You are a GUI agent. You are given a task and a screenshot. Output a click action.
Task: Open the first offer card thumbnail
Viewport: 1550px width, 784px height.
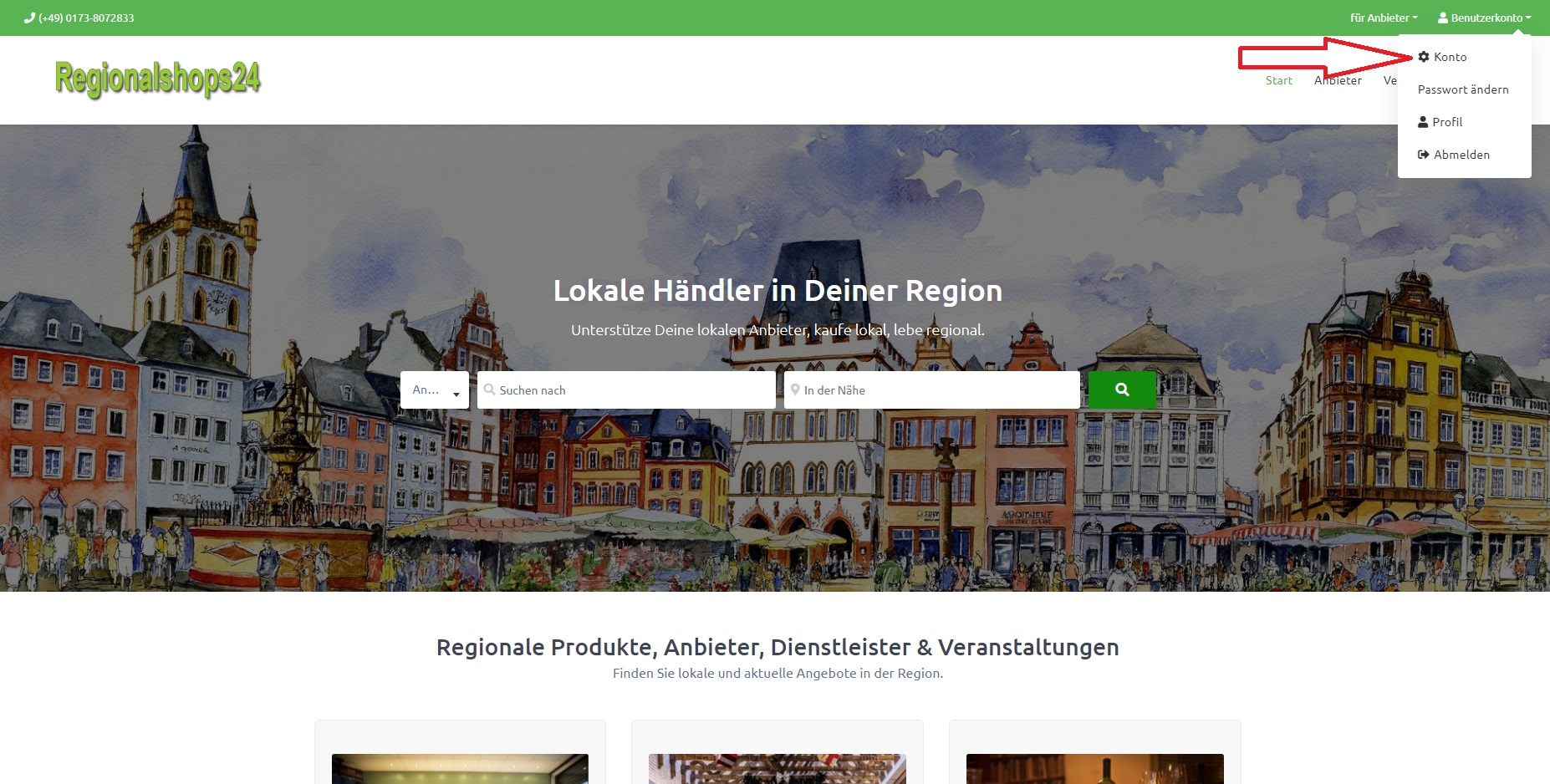[460, 769]
